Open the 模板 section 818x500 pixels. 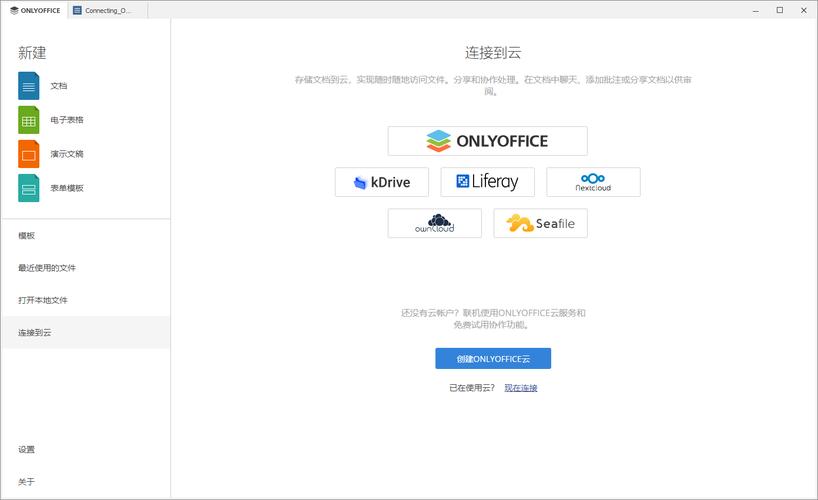coord(86,236)
